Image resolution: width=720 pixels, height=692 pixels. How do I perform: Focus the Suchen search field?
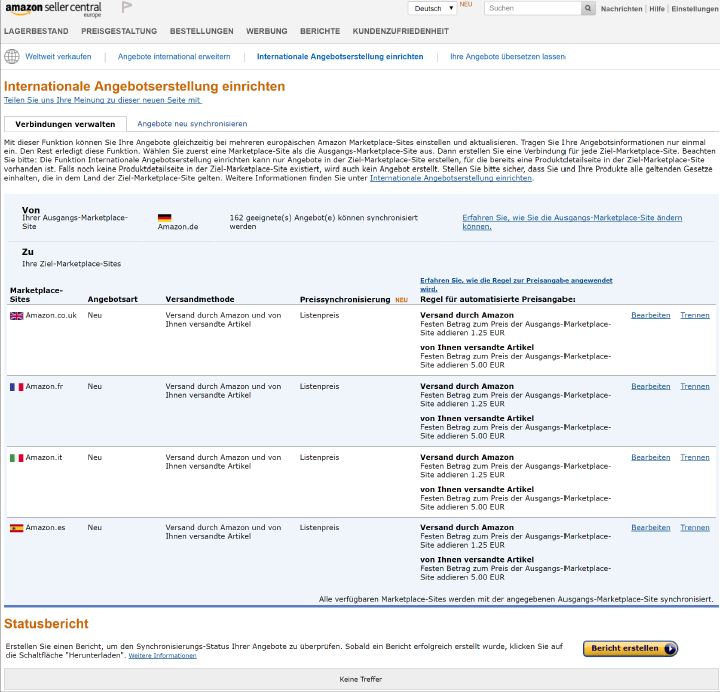coord(533,8)
